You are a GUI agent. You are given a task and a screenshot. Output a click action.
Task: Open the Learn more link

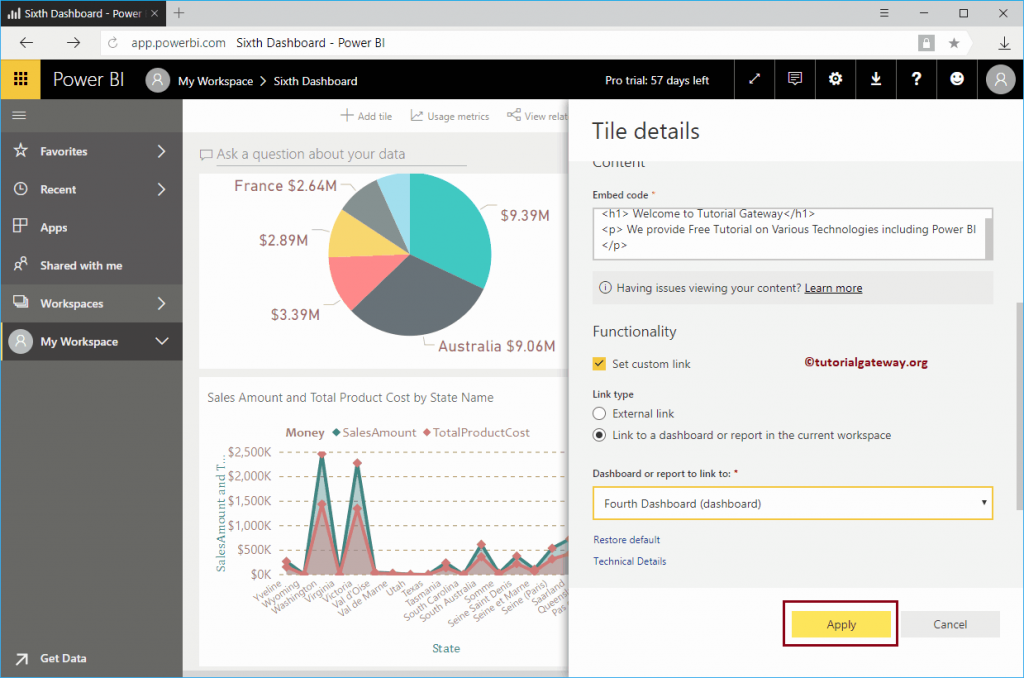click(x=833, y=288)
